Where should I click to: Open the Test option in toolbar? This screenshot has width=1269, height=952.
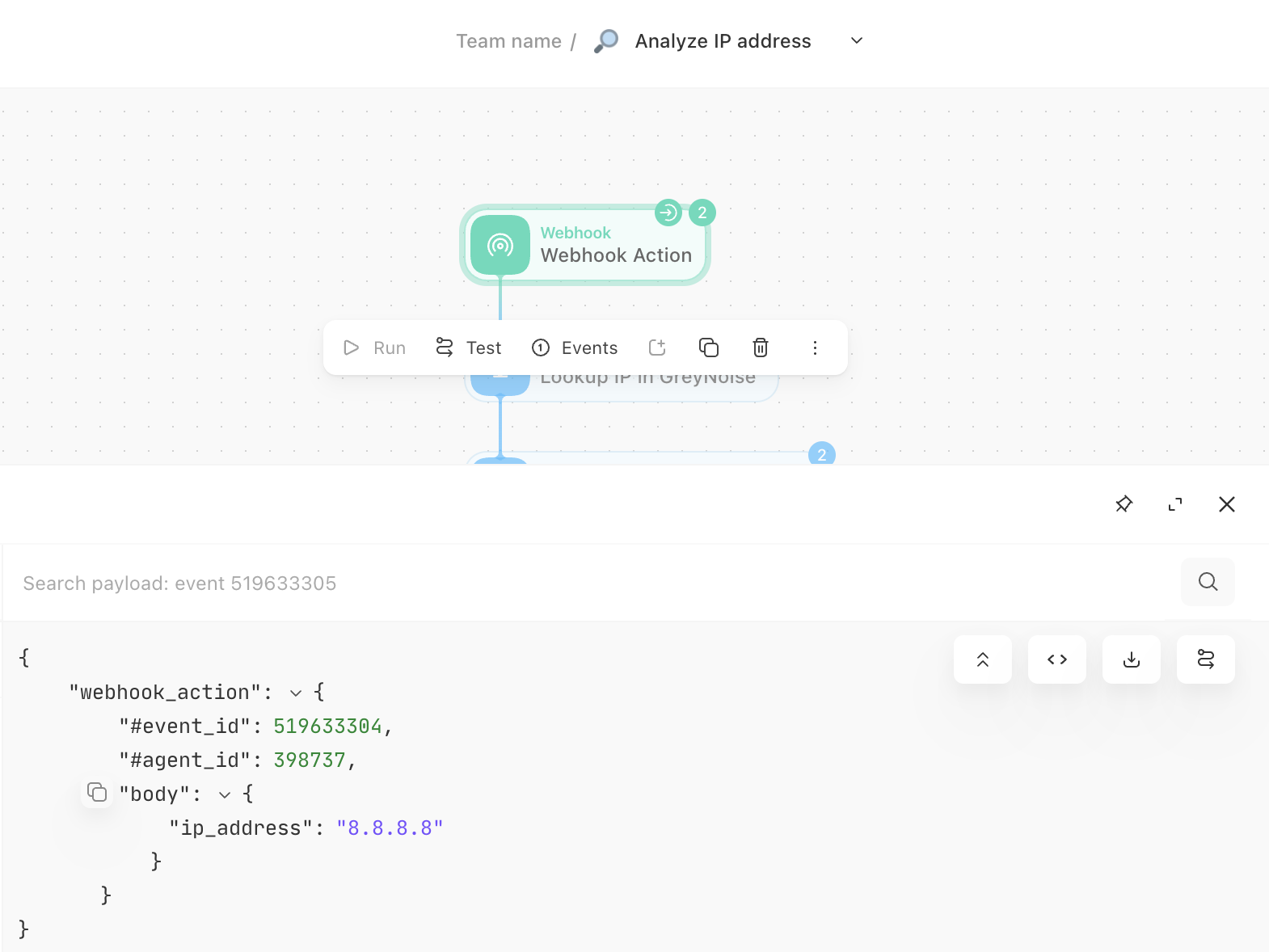[x=469, y=348]
